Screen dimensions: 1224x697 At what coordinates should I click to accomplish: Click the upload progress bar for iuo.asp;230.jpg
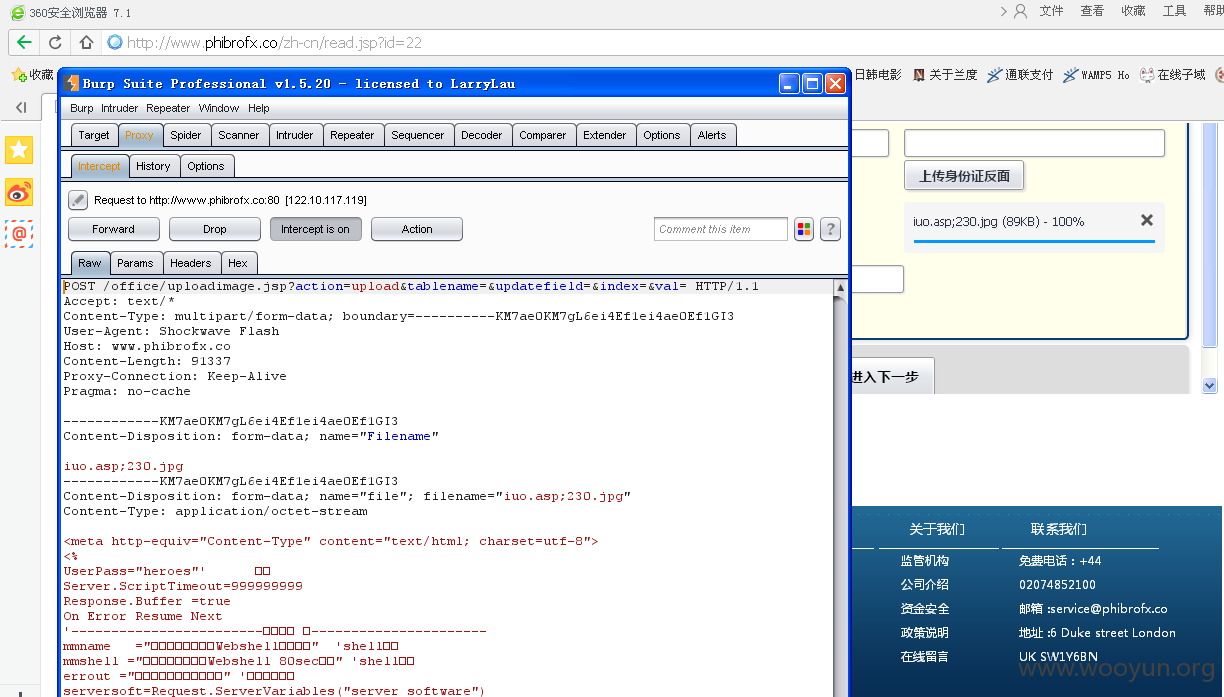click(x=1034, y=241)
